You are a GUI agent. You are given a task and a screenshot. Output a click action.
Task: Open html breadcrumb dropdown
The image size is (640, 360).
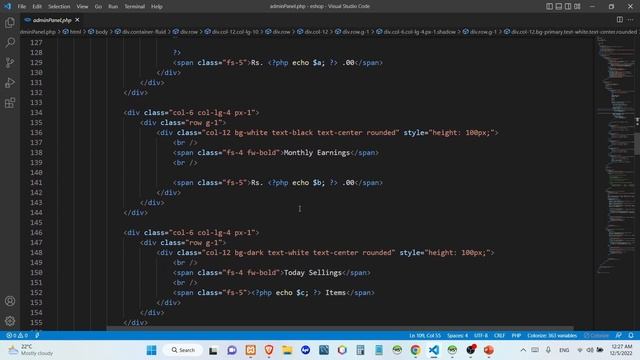pos(72,31)
